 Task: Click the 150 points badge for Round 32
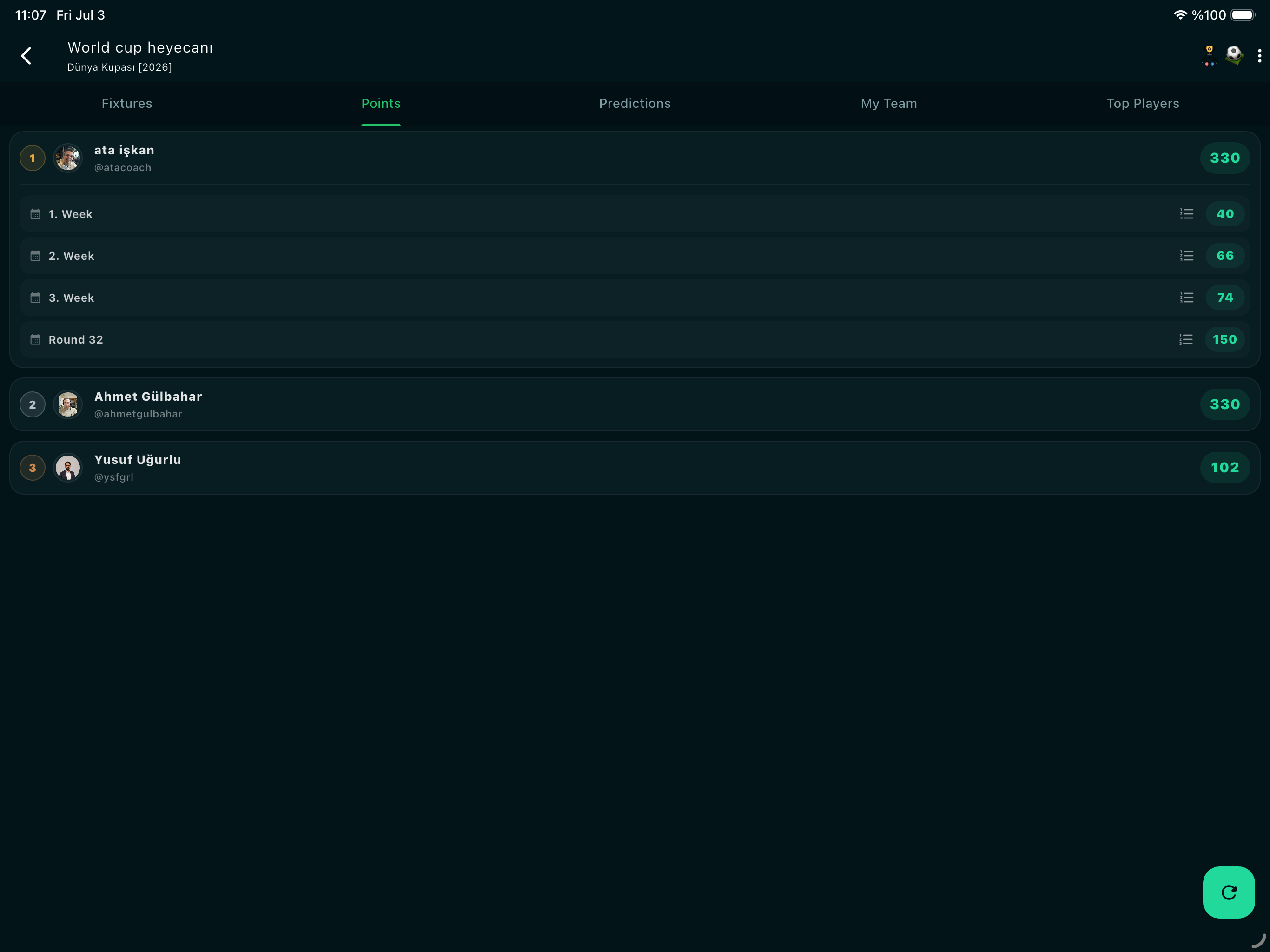click(x=1224, y=340)
